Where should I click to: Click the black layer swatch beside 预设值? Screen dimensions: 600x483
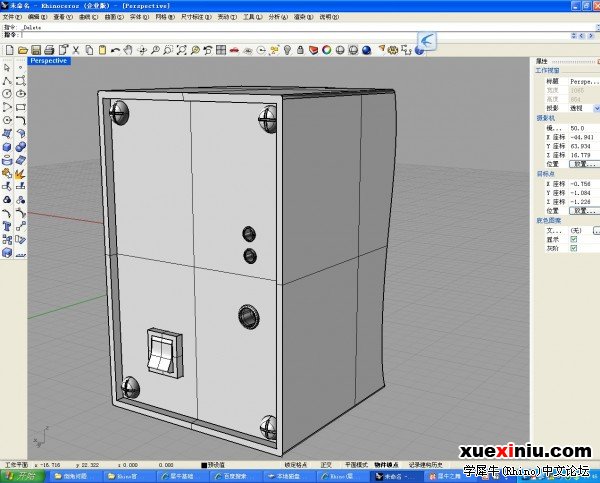tap(204, 465)
